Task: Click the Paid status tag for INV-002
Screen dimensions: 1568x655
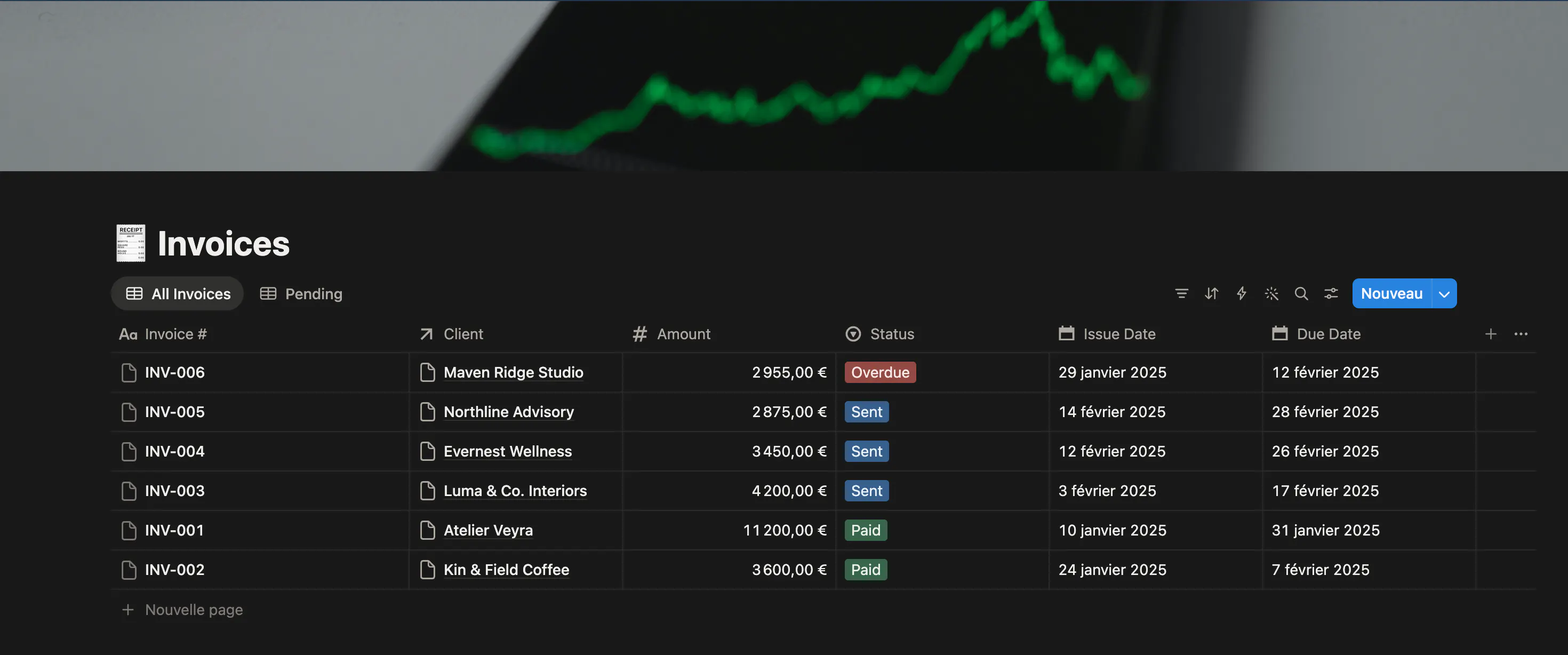Action: tap(866, 570)
